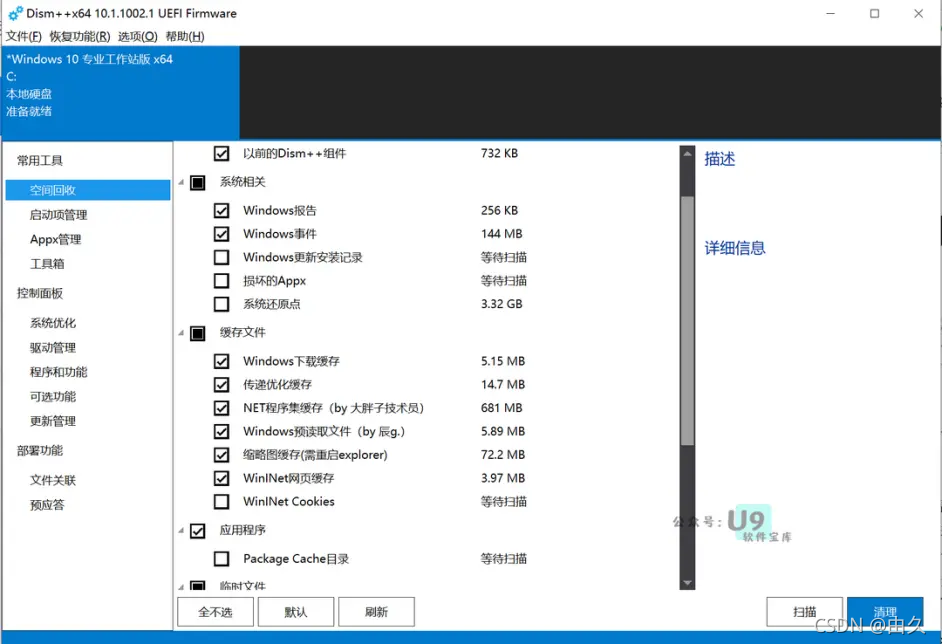
Task: Check the Package Cache目录 checkbox
Action: 222,559
